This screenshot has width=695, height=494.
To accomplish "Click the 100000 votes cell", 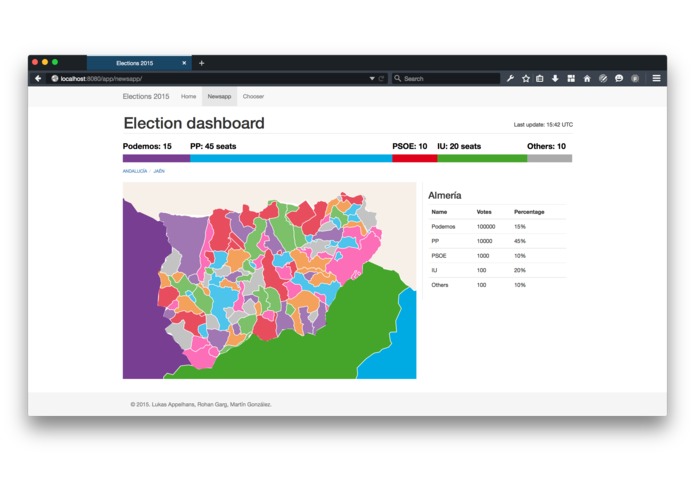I will 486,226.
